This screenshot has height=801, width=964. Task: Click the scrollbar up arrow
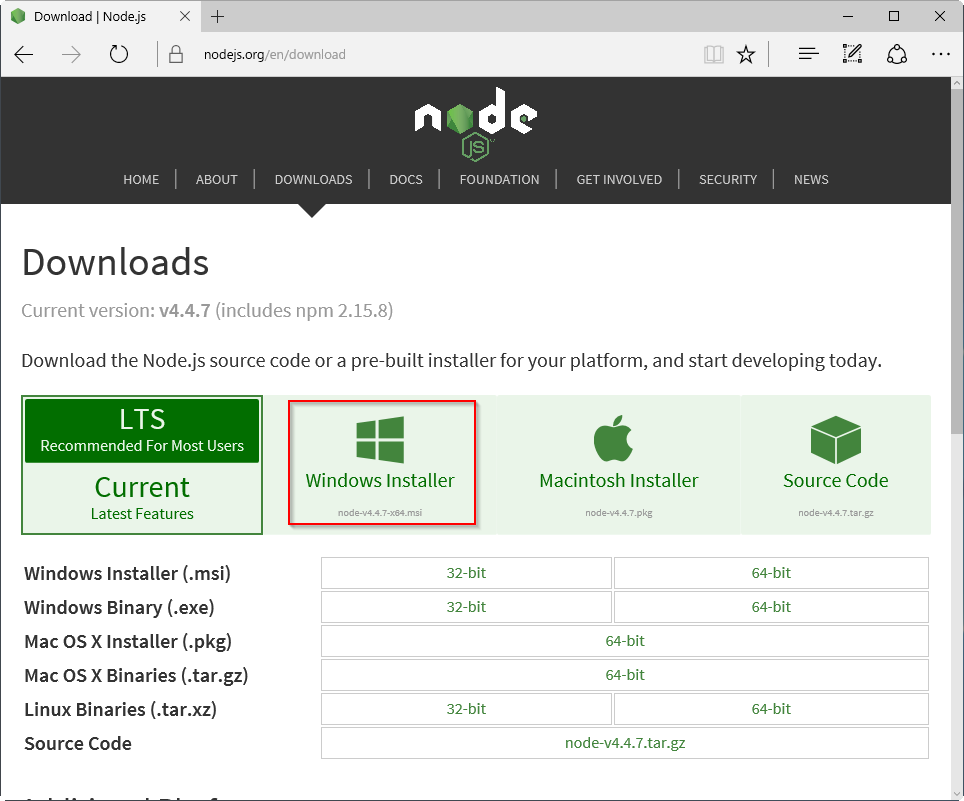[x=957, y=83]
